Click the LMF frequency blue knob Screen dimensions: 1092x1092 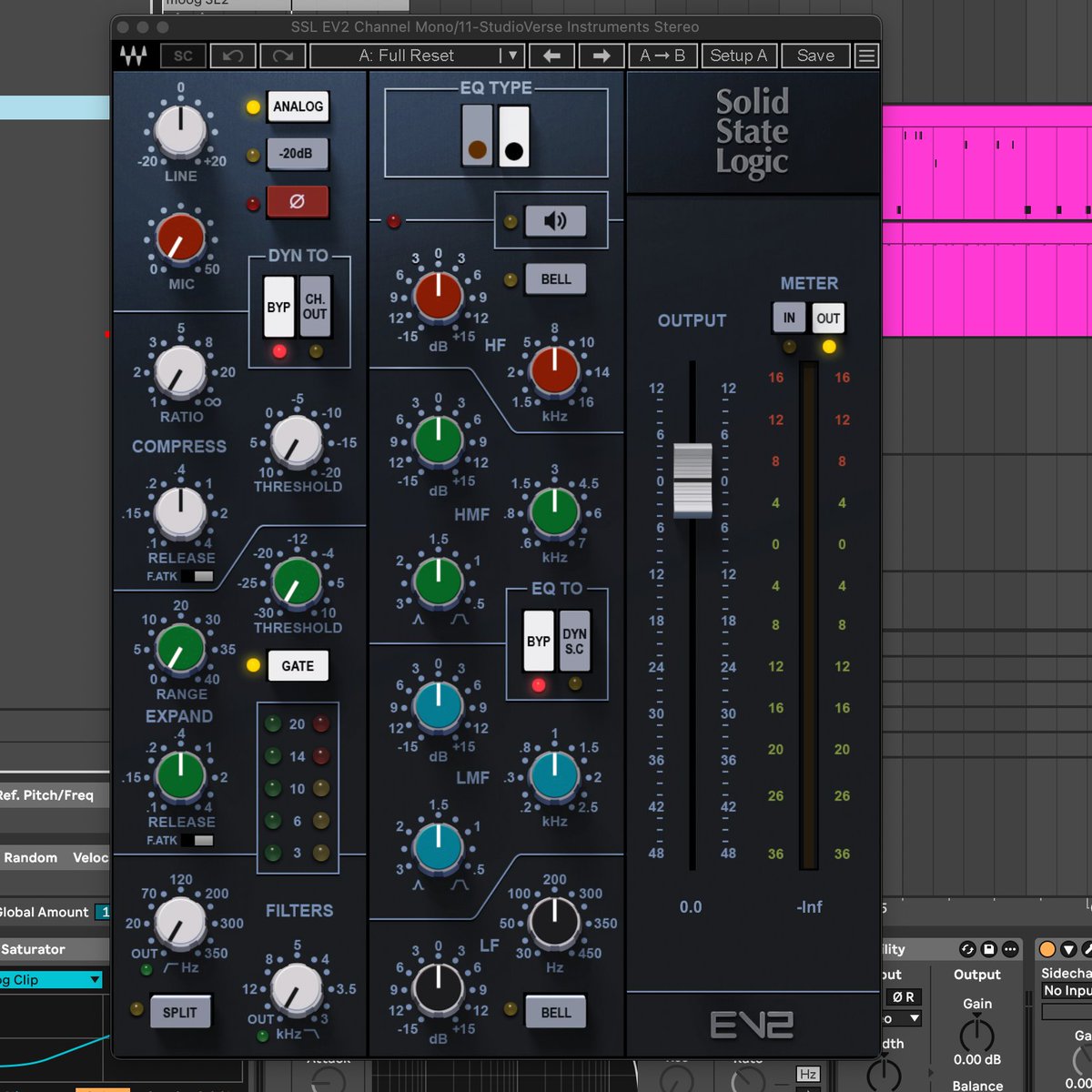coord(554,776)
